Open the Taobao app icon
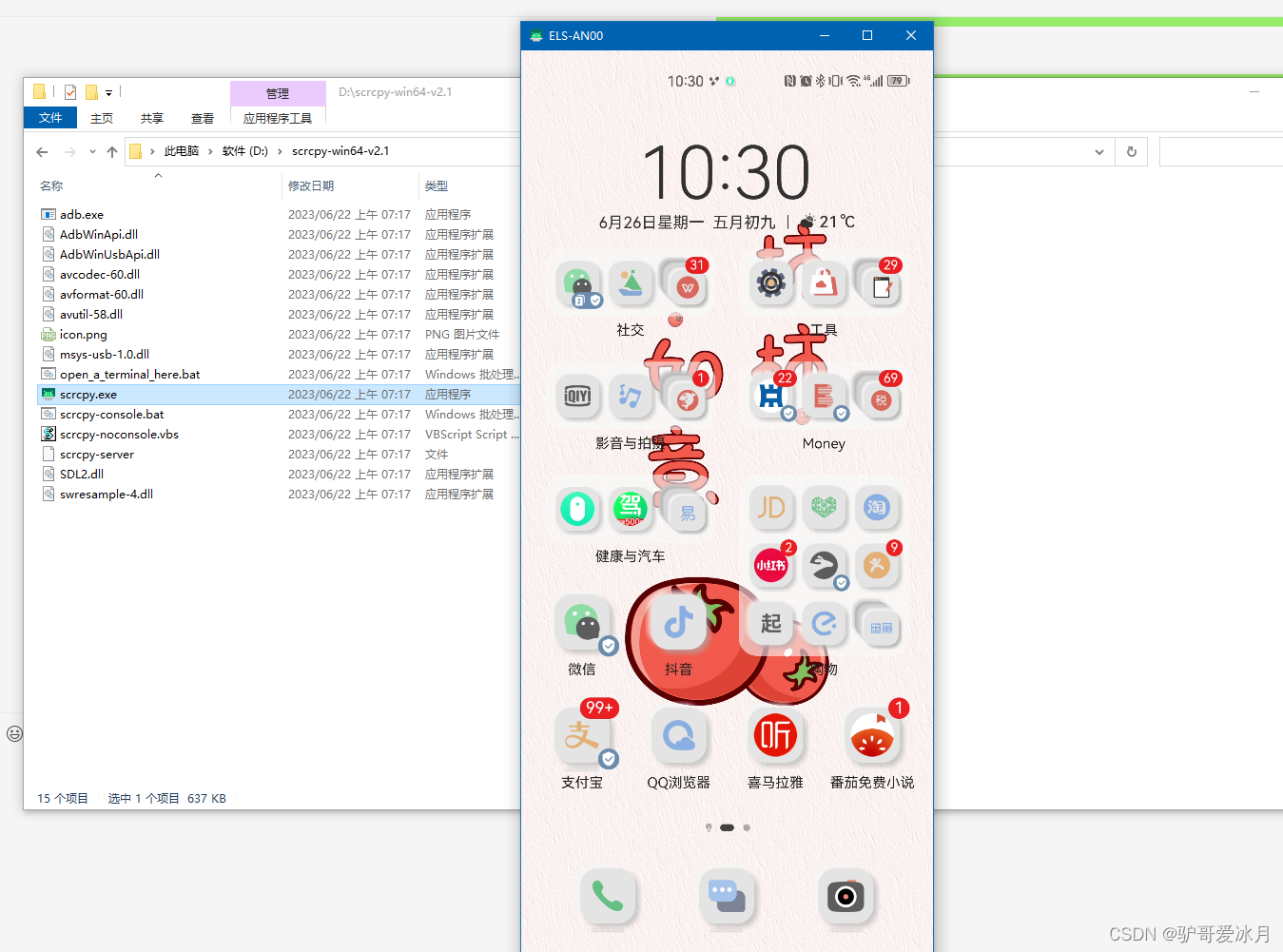This screenshot has width=1283, height=952. coord(876,508)
